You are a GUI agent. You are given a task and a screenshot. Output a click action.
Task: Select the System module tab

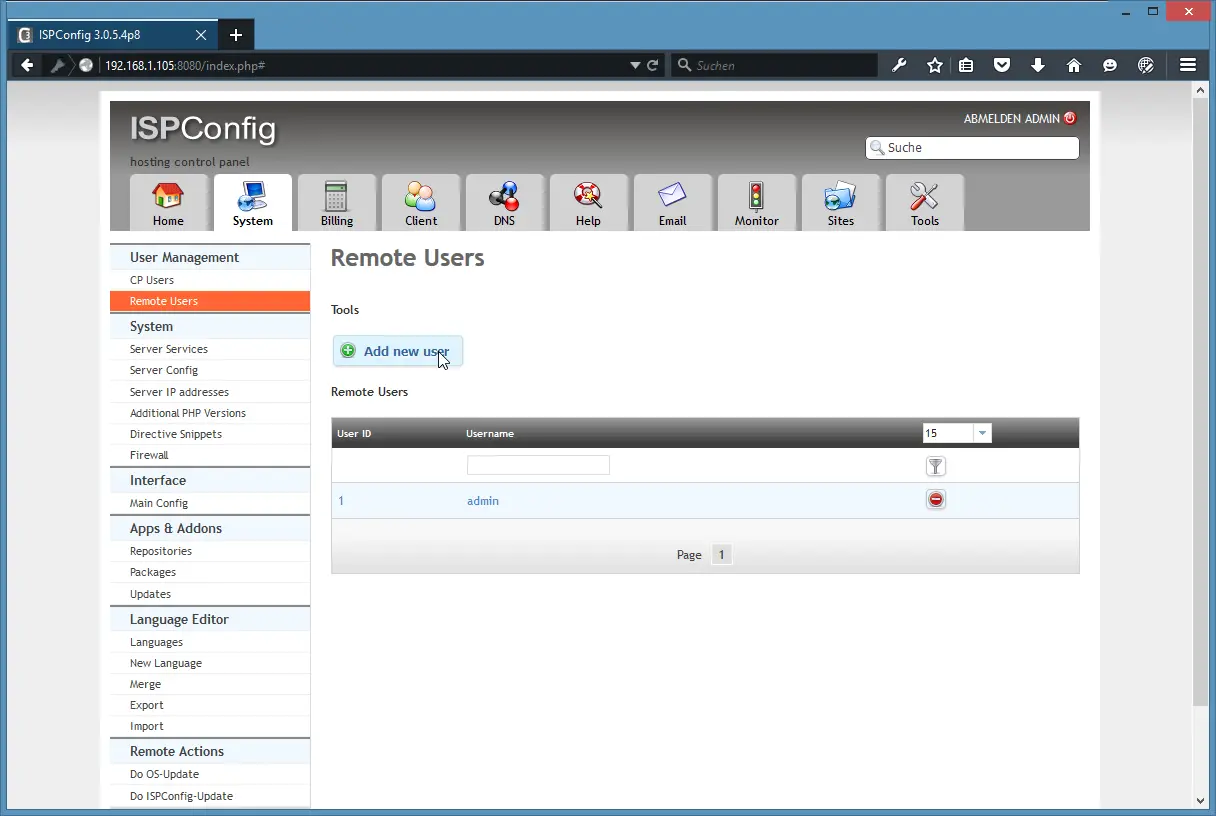[252, 203]
